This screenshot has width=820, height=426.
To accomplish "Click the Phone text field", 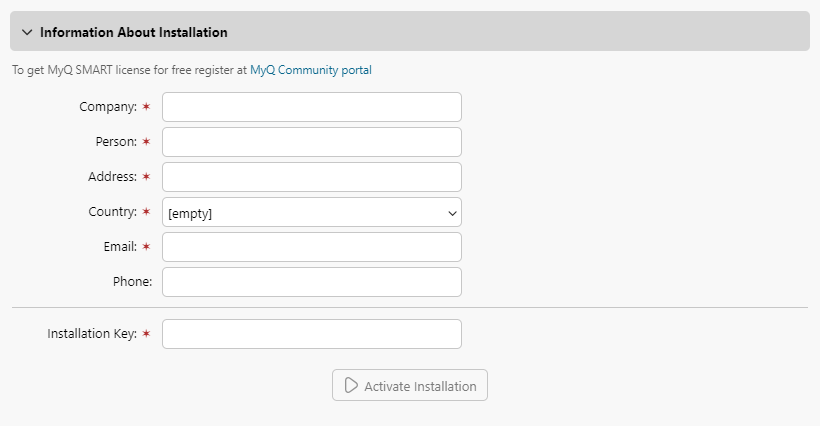I will click(311, 282).
